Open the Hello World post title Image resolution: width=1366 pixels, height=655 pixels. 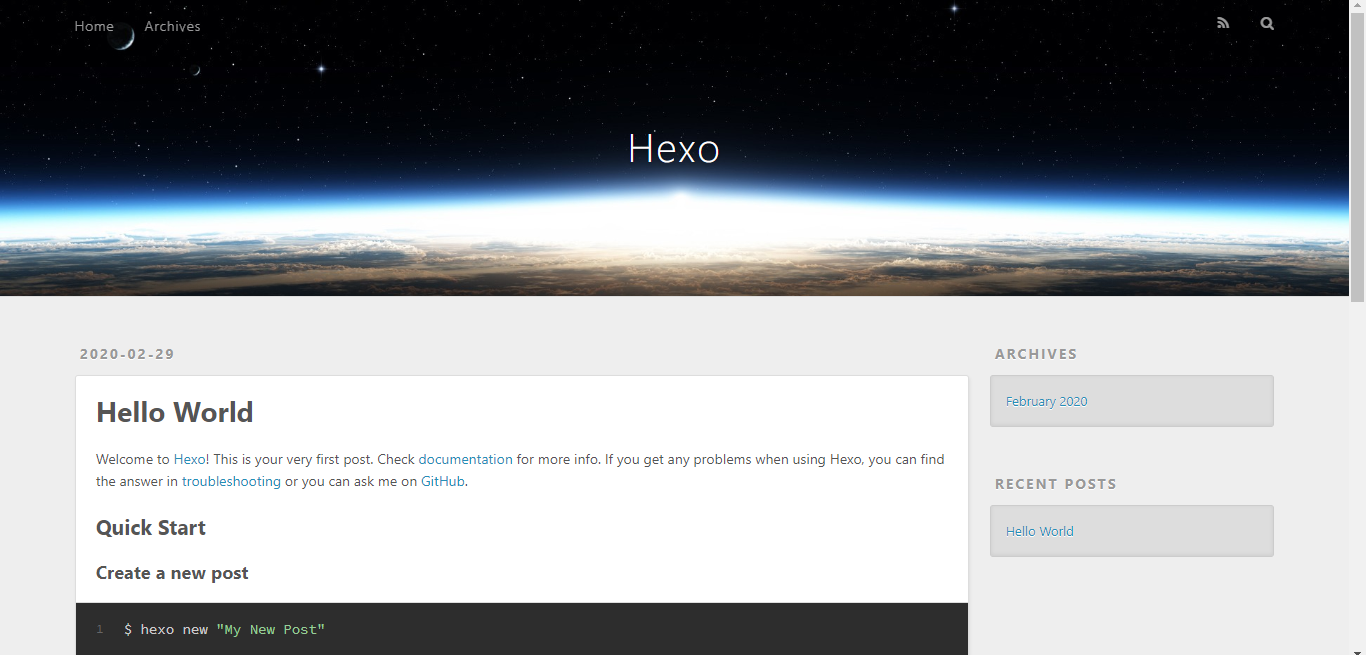(x=175, y=412)
